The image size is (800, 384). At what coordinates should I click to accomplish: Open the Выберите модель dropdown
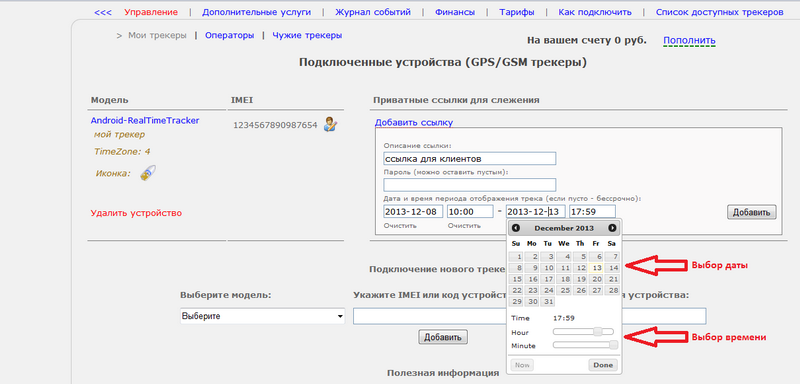pyautogui.click(x=263, y=316)
